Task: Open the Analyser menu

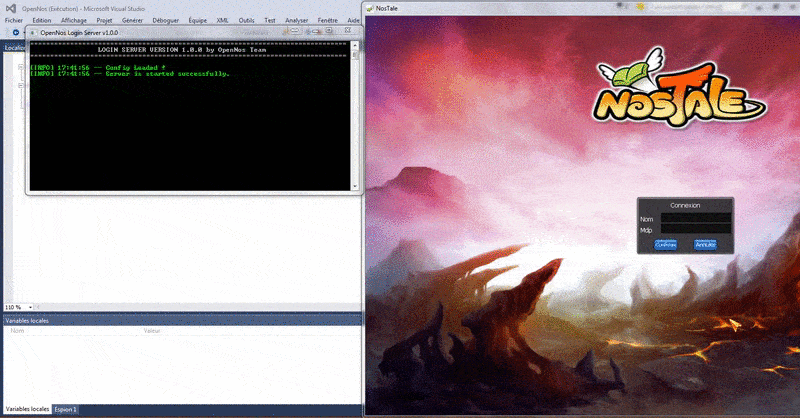Action: coord(297,19)
